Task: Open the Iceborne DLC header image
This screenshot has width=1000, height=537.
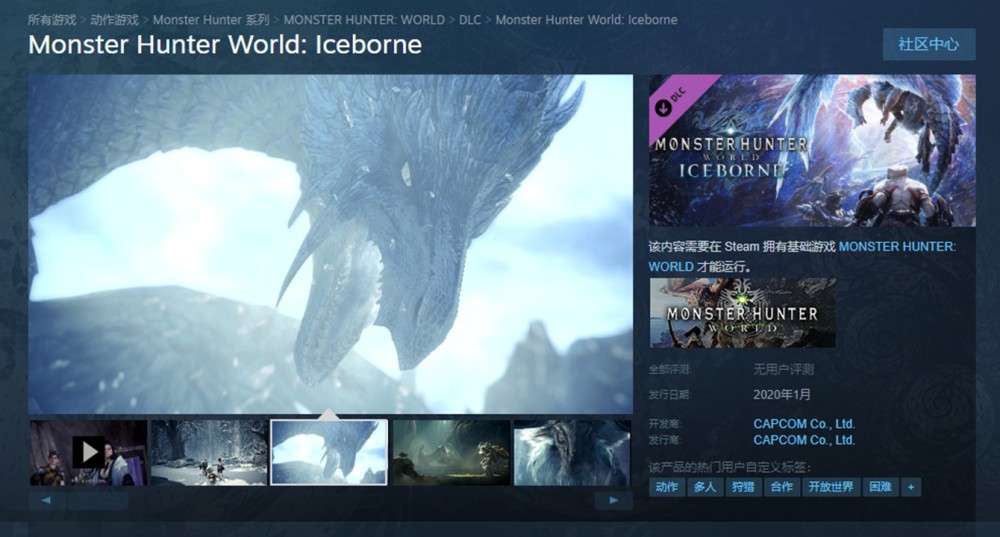Action: 812,151
